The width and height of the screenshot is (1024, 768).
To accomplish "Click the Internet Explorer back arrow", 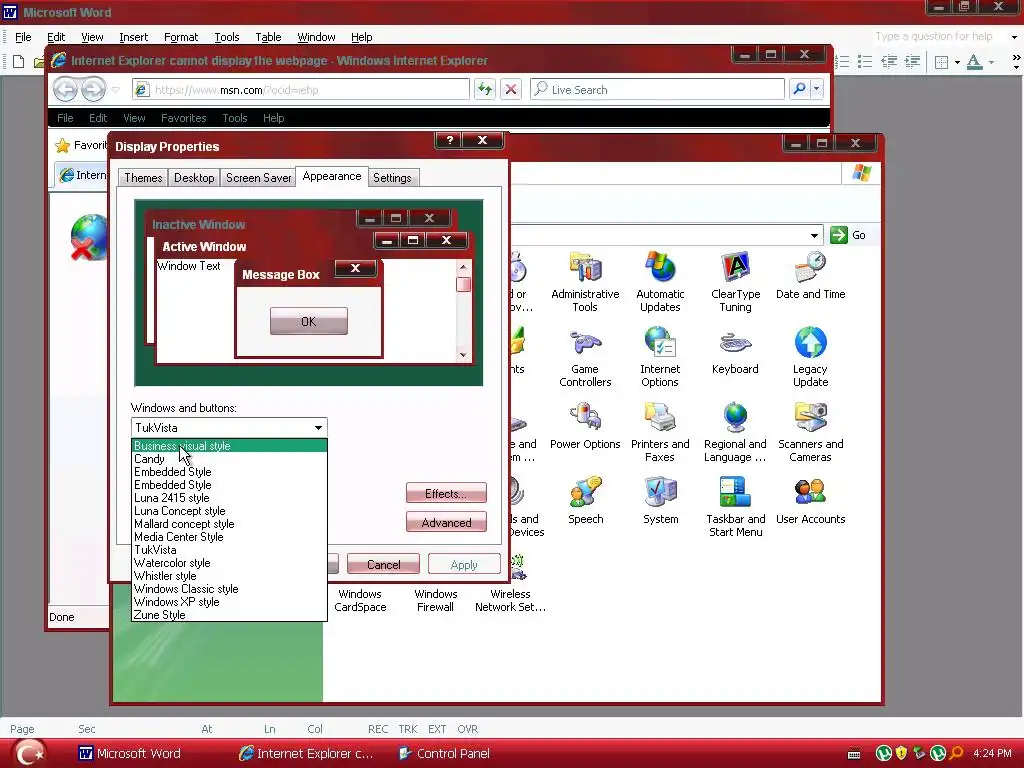I will pos(65,89).
